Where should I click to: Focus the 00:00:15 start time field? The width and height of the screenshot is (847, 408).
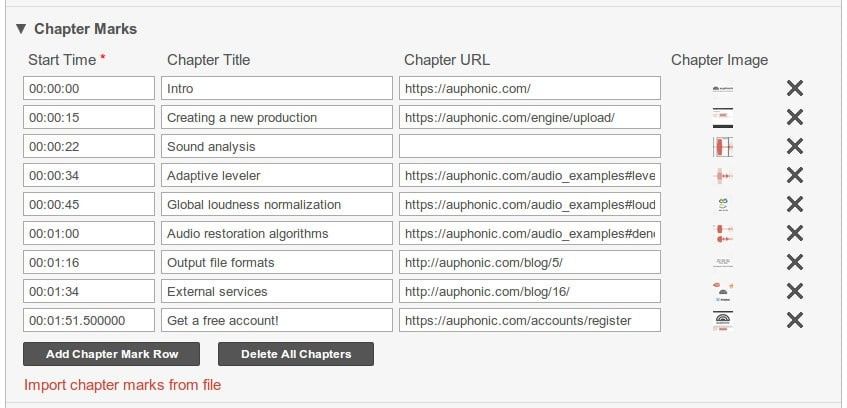coord(88,117)
